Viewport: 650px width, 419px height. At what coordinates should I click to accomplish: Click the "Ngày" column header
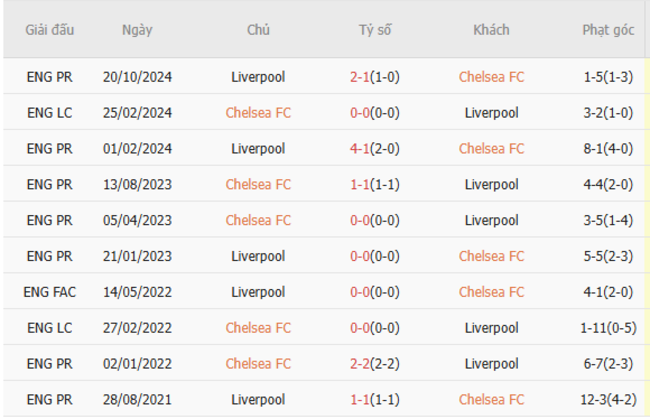[x=137, y=30]
